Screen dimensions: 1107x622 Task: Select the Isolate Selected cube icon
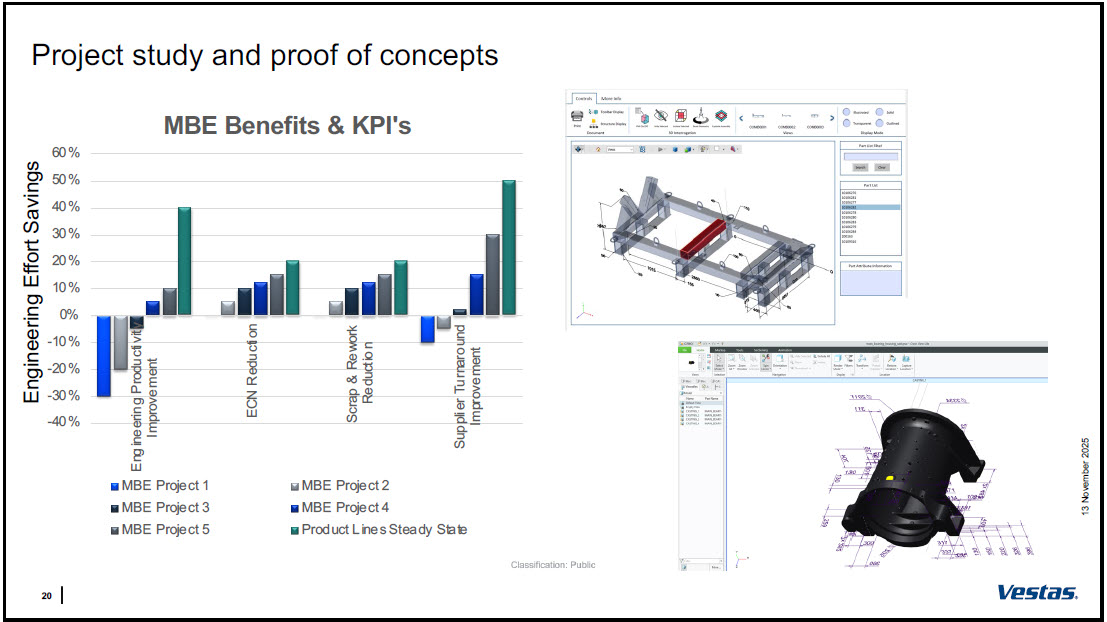(x=681, y=116)
